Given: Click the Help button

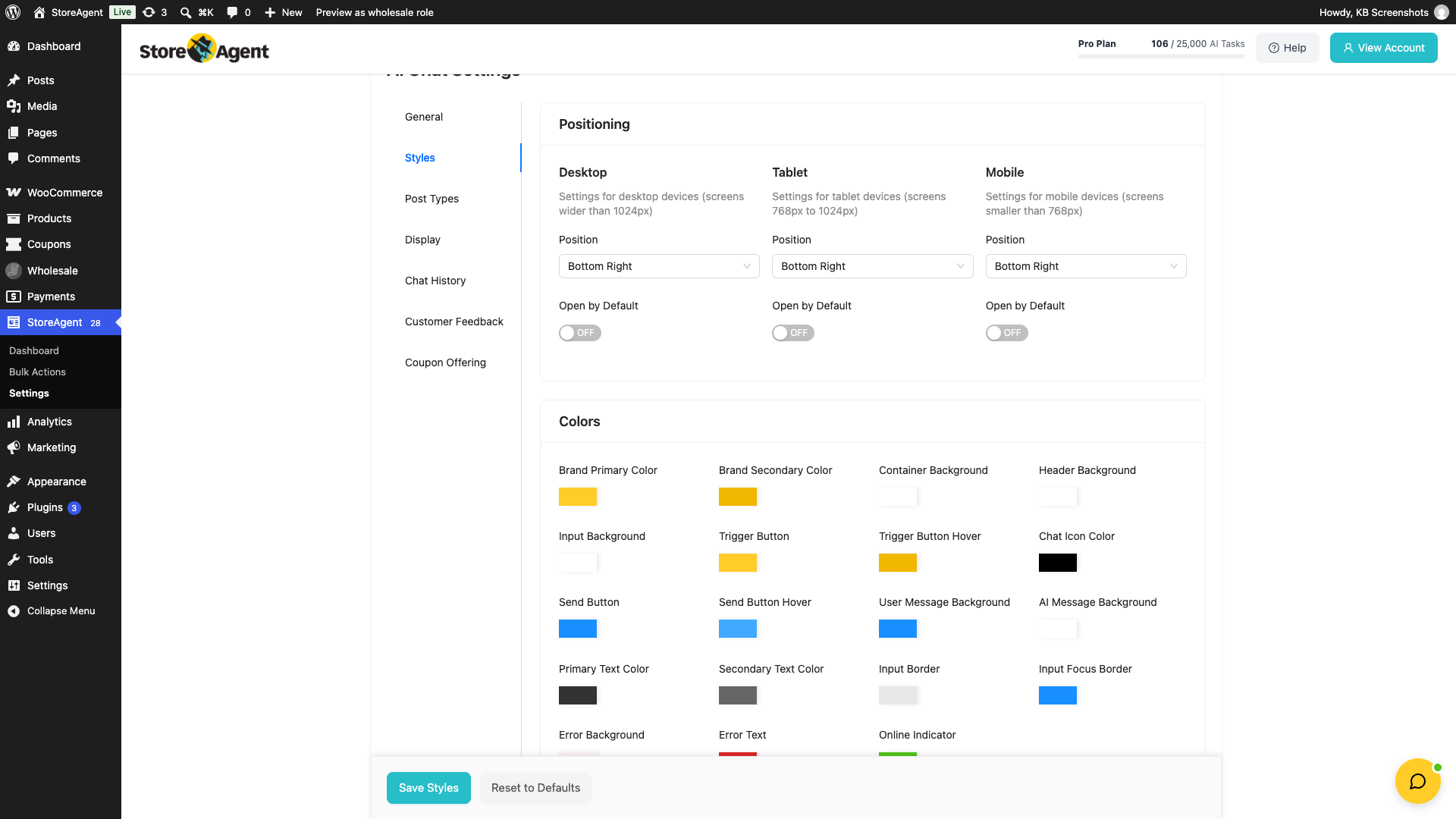Looking at the screenshot, I should [x=1287, y=48].
